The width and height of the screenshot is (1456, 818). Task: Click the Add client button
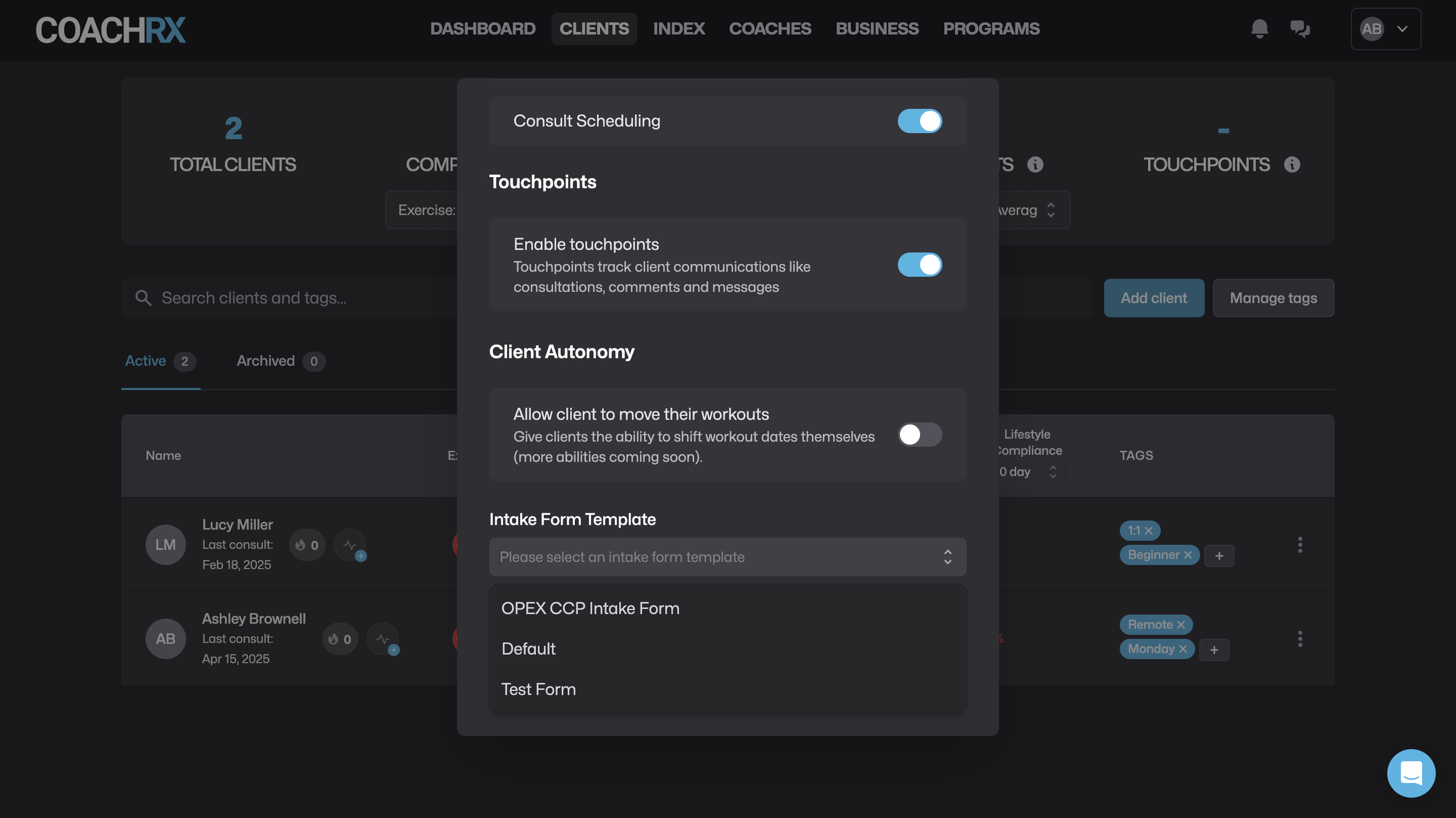(x=1153, y=298)
